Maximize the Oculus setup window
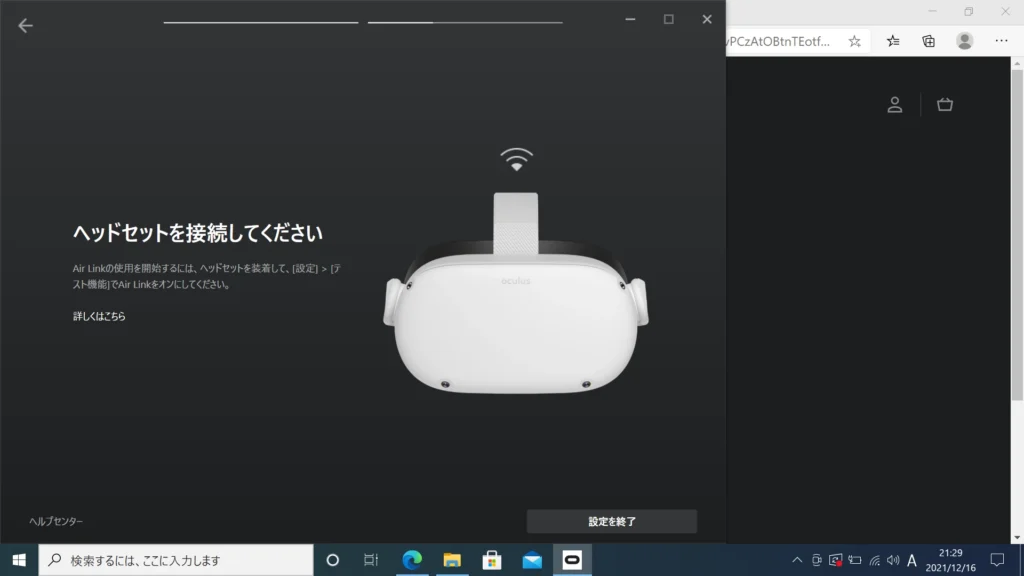Viewport: 1024px width, 576px height. [669, 20]
